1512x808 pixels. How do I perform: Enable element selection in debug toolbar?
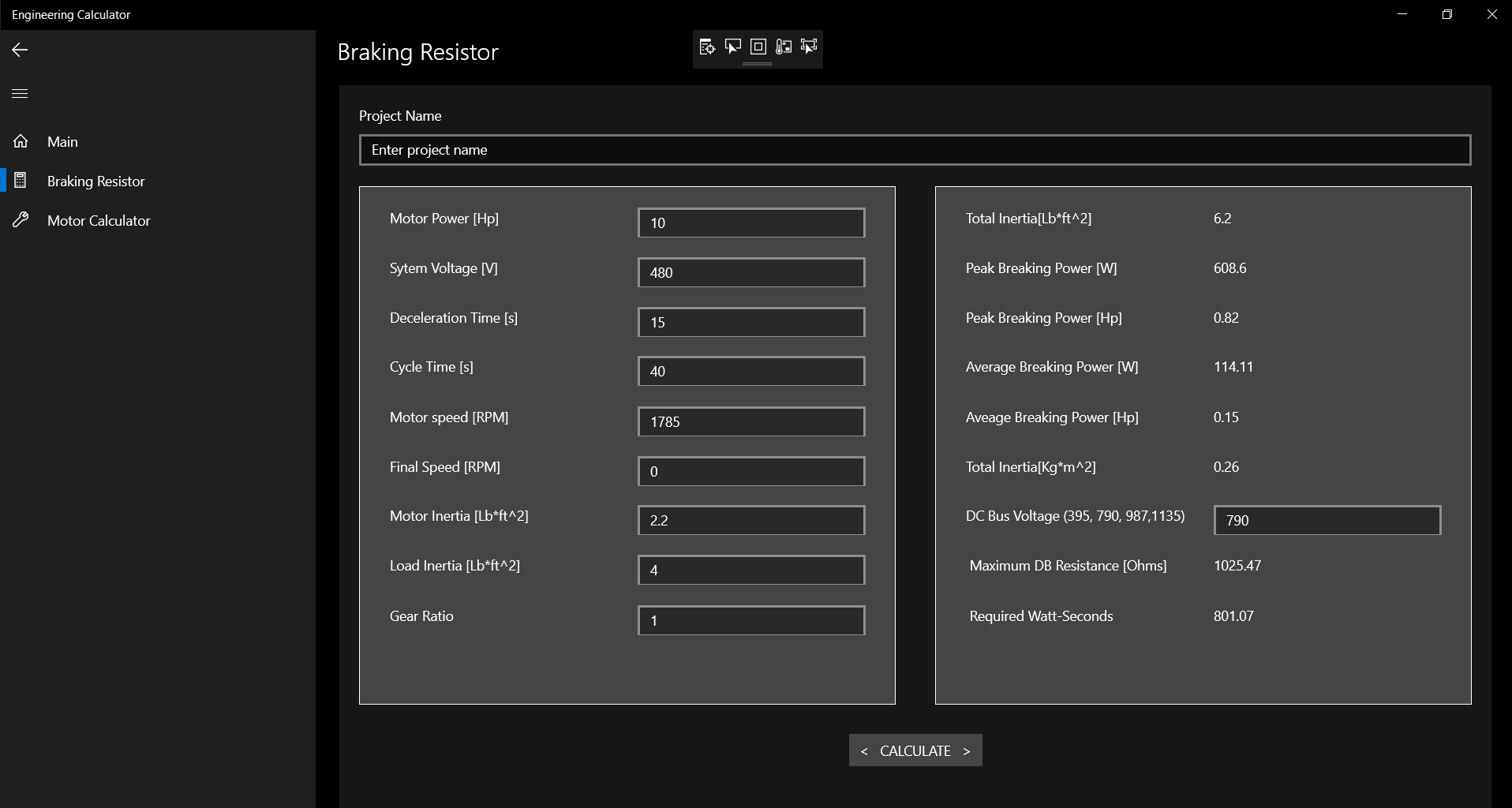[733, 47]
